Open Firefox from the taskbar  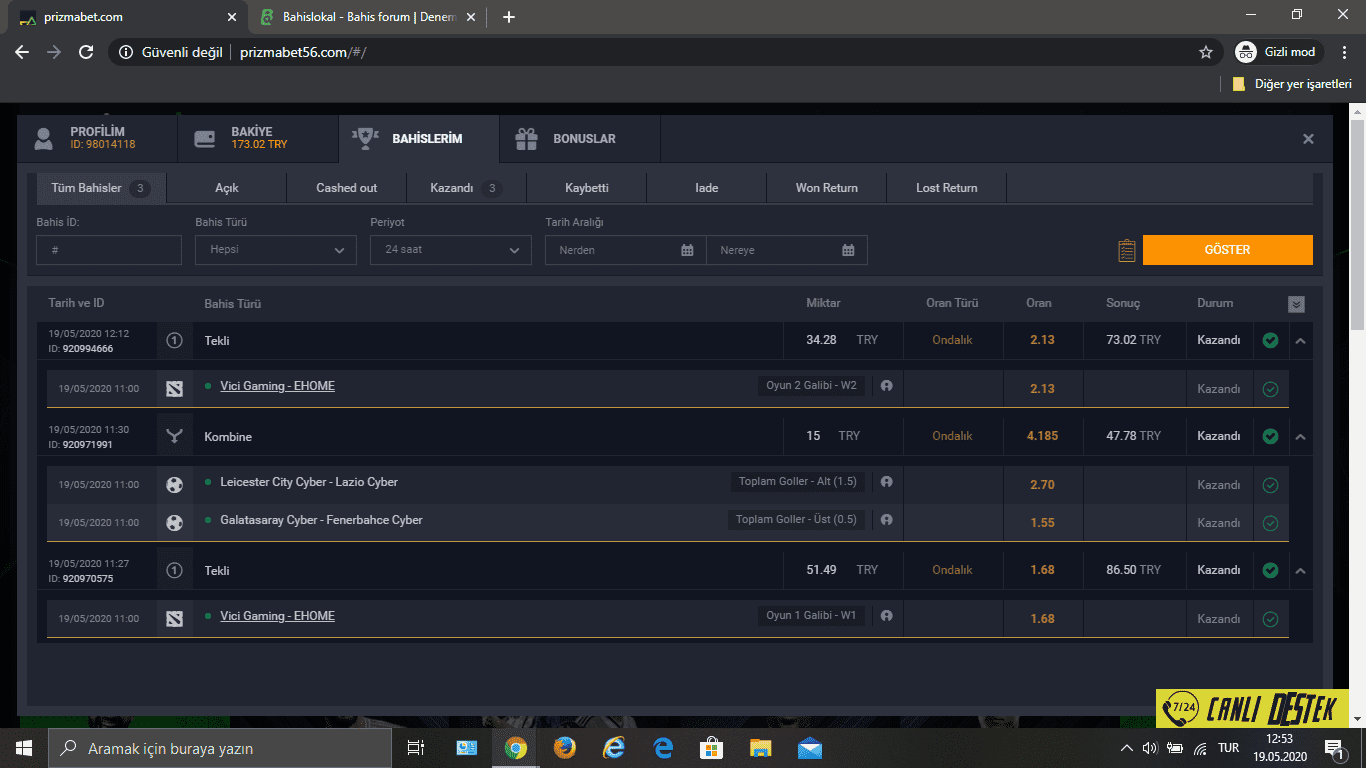coord(564,748)
